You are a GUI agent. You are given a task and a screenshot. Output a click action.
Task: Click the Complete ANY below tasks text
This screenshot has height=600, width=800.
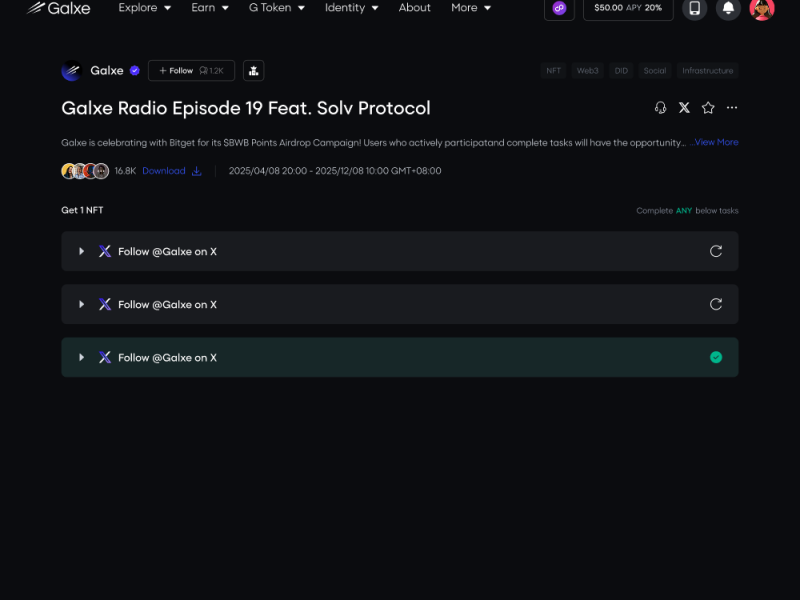[x=687, y=211]
